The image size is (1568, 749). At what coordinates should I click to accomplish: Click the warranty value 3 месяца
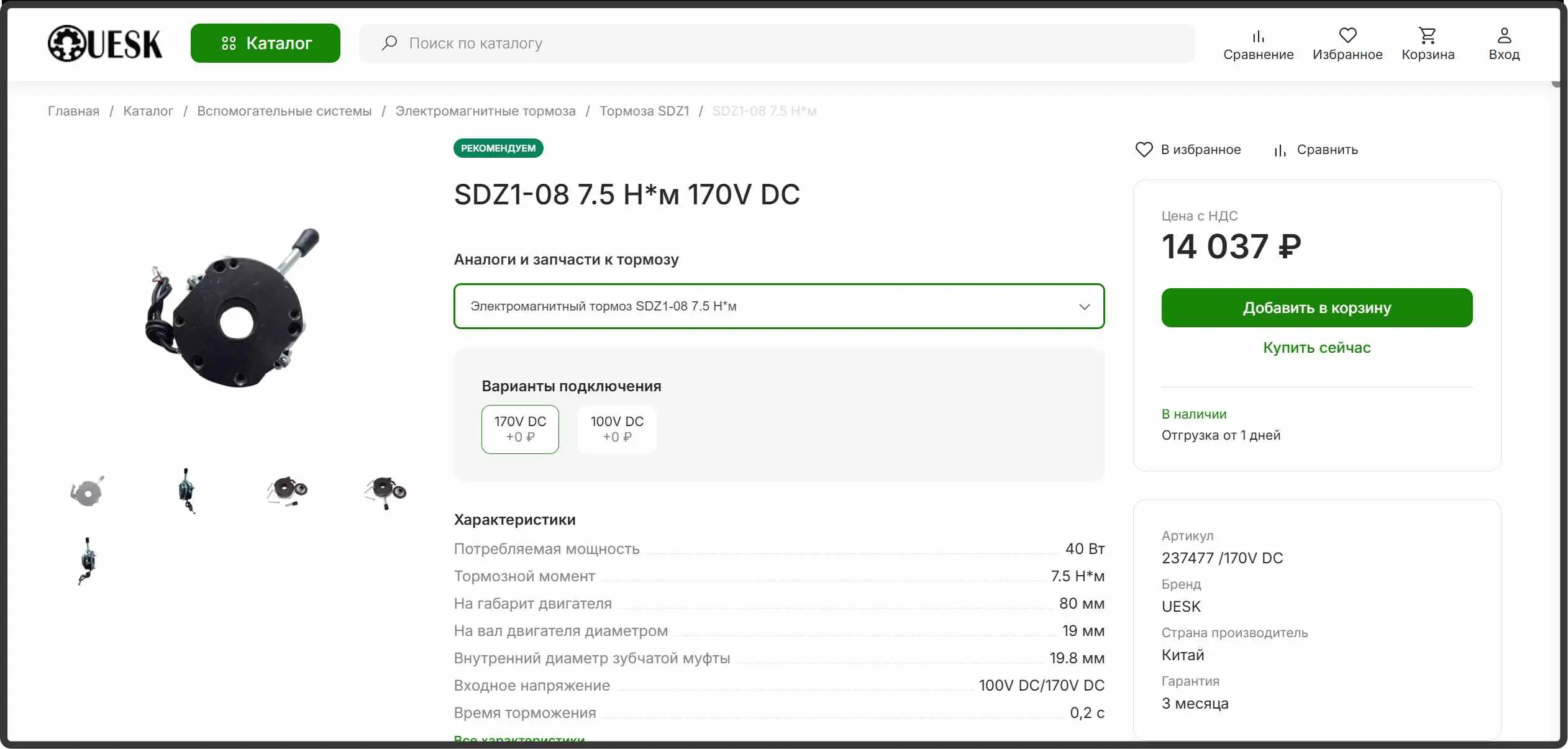[x=1195, y=703]
